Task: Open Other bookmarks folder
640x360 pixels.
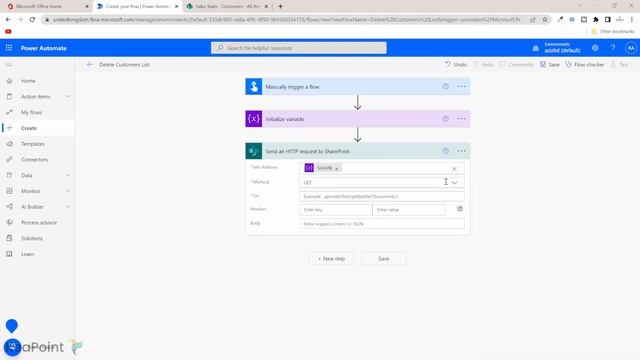Action: click(x=613, y=31)
